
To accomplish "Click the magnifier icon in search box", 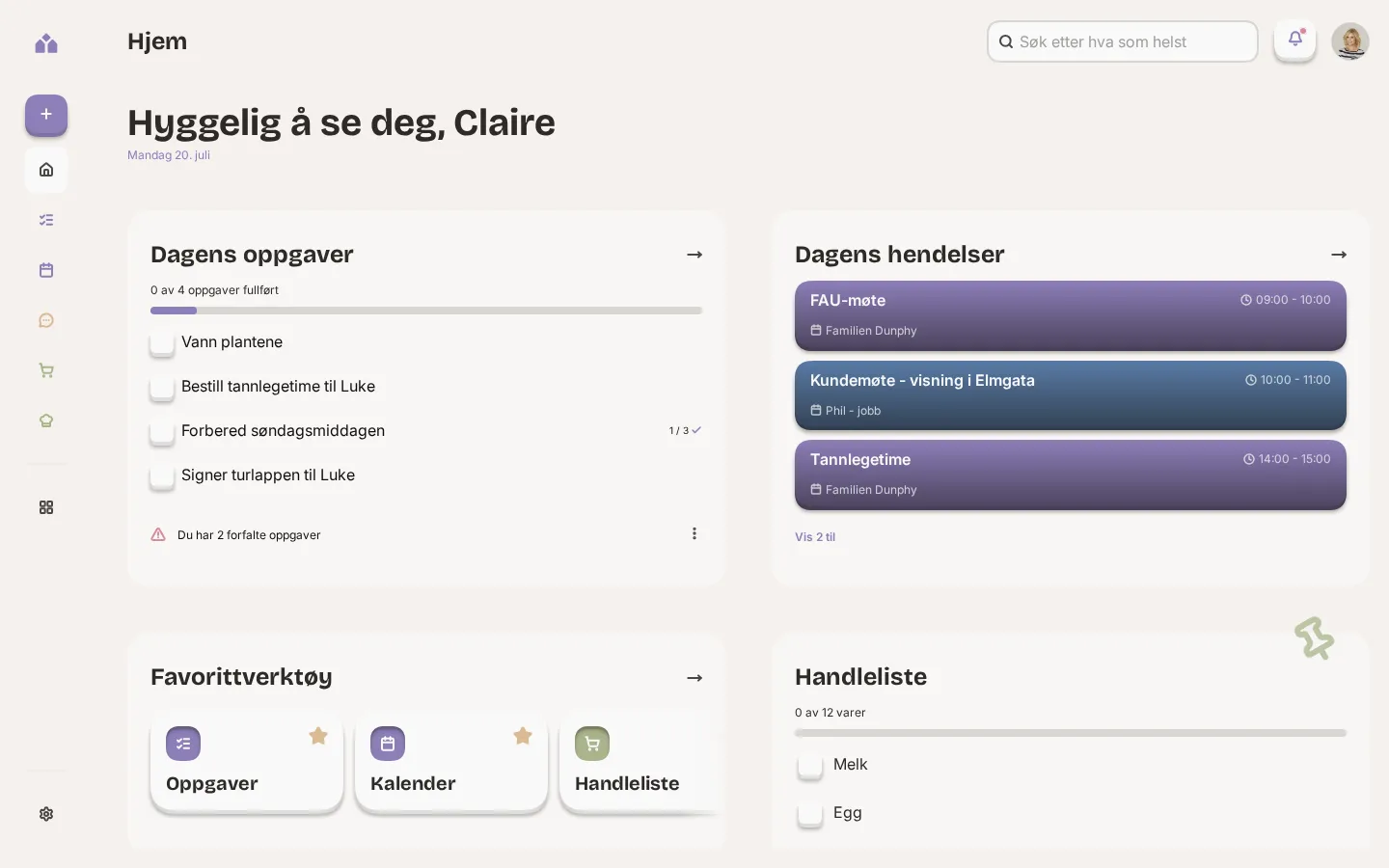I will pos(1006,41).
